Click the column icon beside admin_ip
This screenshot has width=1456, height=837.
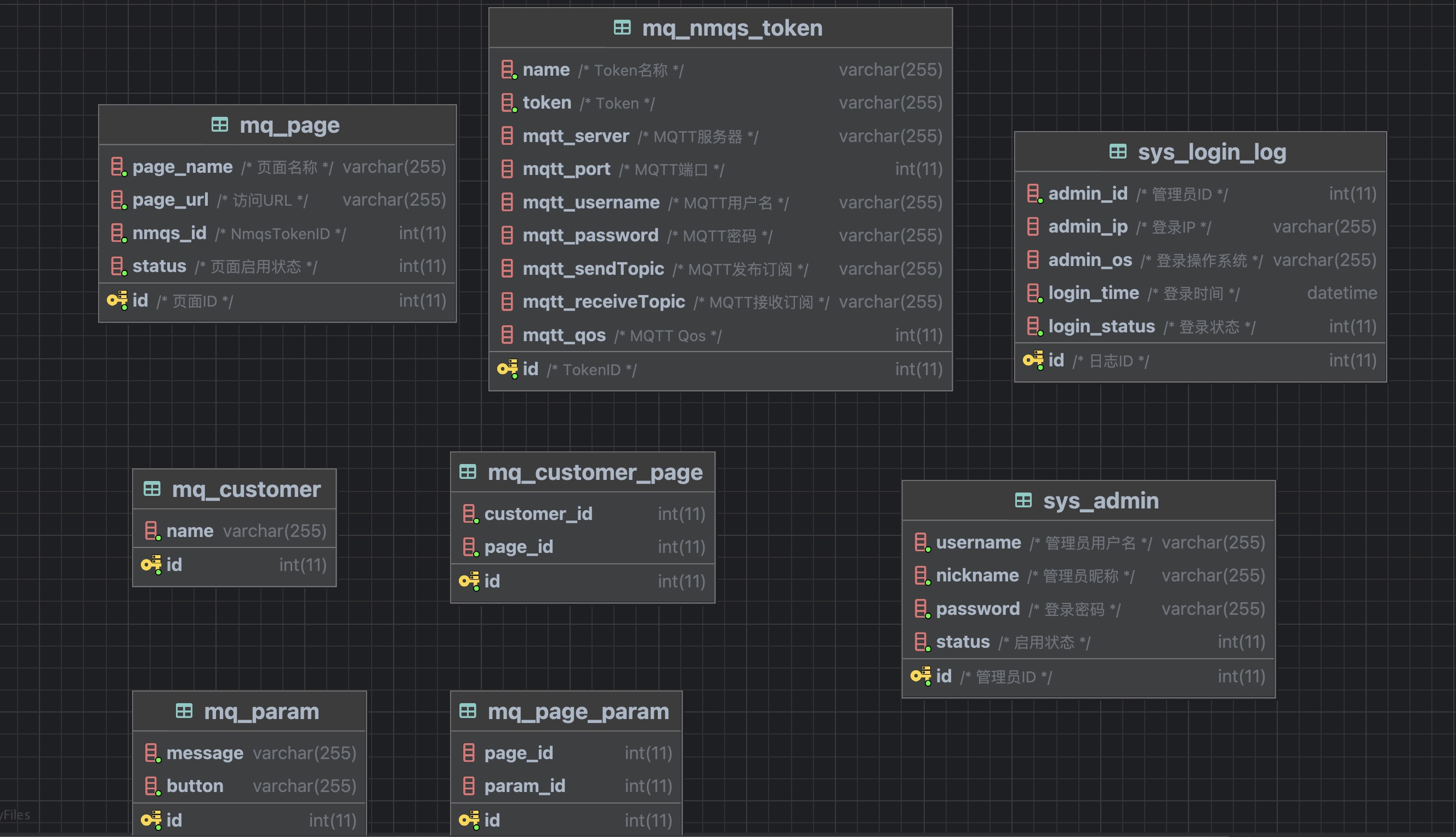pyautogui.click(x=1033, y=227)
